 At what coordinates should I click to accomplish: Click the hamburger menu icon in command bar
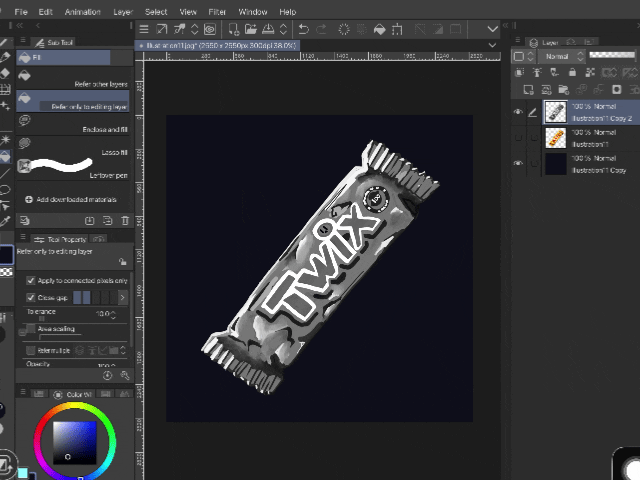[144, 29]
